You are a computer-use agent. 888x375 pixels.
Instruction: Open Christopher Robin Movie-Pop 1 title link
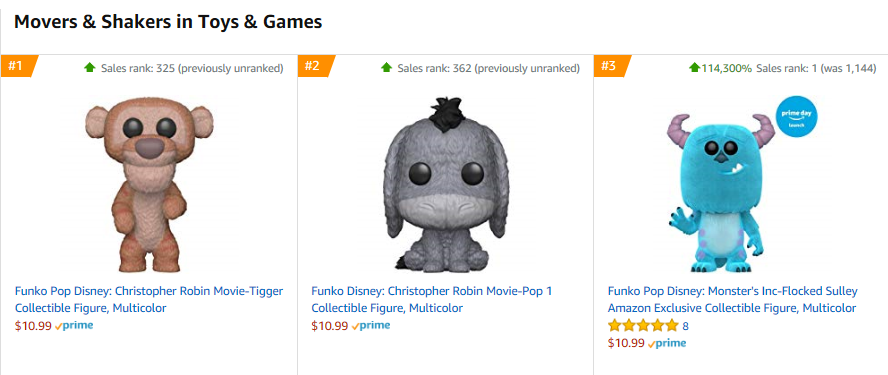point(432,300)
